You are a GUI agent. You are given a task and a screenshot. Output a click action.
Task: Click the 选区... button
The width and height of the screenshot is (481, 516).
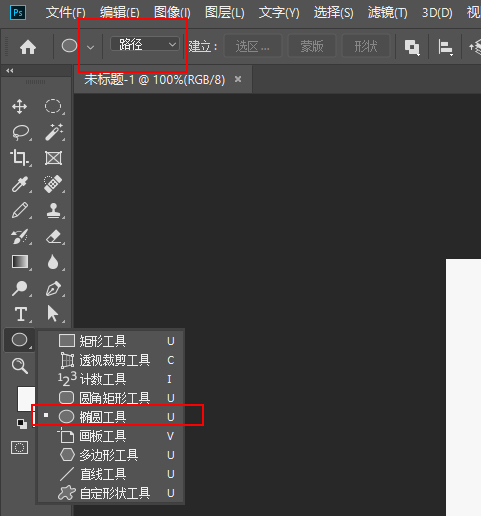pos(253,46)
